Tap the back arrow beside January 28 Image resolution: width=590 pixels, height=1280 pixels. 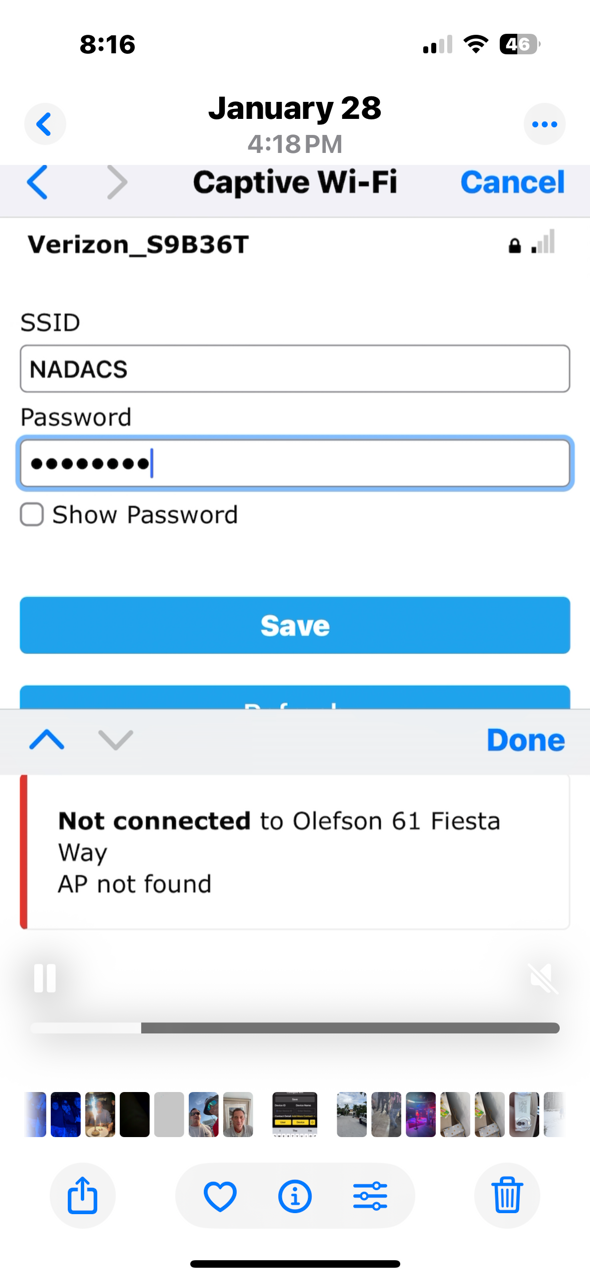[x=44, y=124]
